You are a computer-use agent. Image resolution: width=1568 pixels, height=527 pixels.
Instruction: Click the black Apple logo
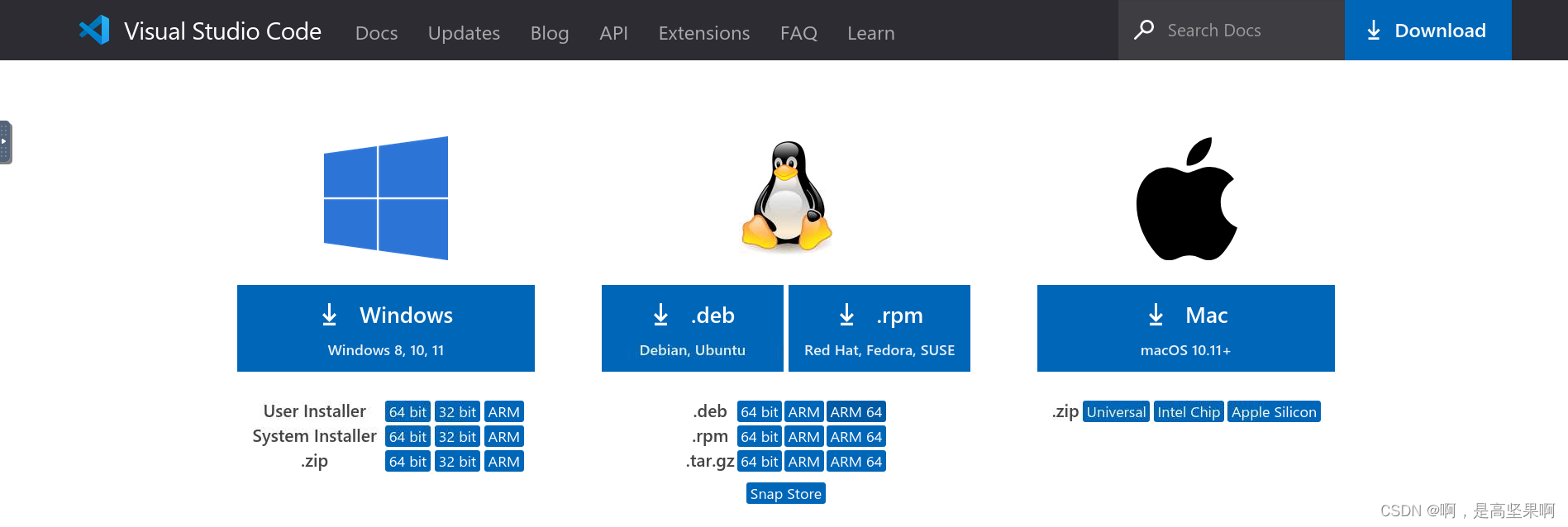(x=1186, y=198)
